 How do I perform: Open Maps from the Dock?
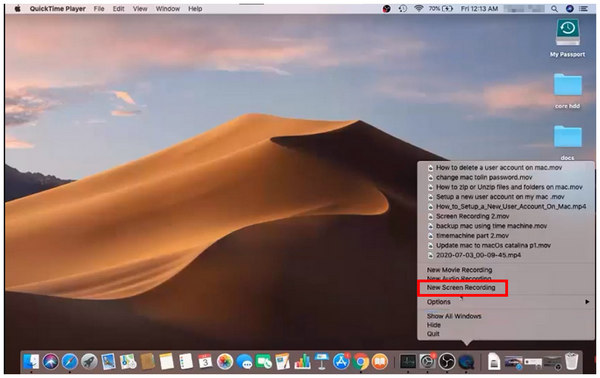coord(128,362)
